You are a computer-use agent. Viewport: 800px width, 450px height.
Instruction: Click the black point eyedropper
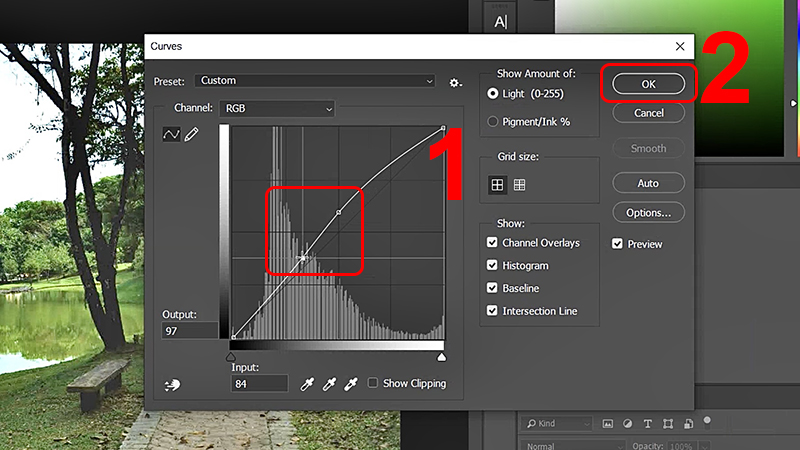(x=307, y=384)
